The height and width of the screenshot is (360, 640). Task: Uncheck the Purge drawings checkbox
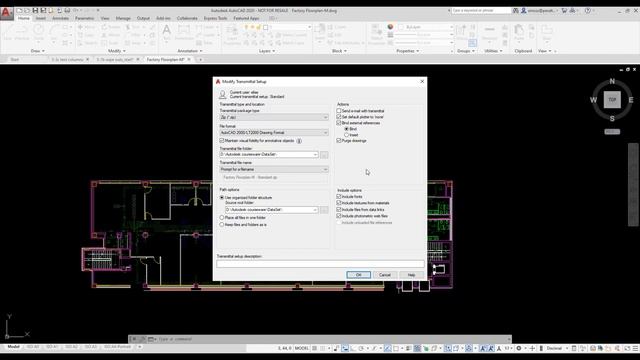tap(339, 140)
